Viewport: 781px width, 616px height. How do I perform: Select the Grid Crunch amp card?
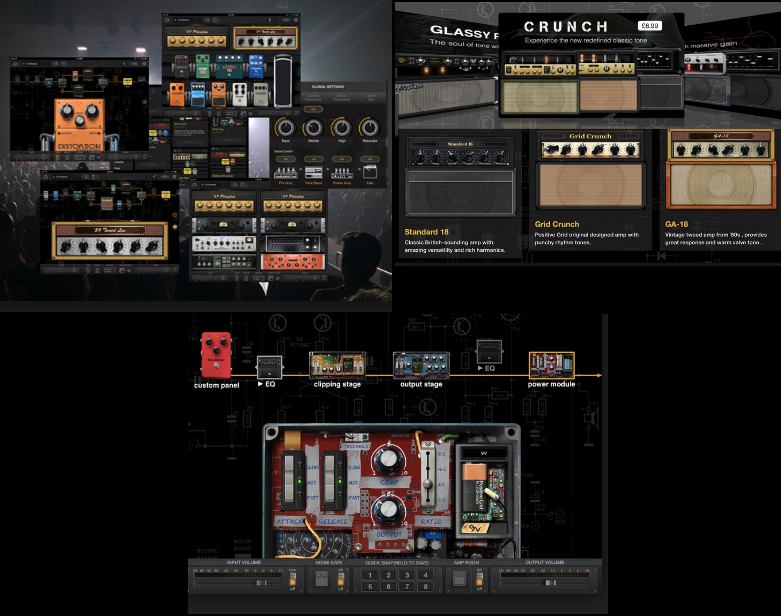pyautogui.click(x=591, y=190)
